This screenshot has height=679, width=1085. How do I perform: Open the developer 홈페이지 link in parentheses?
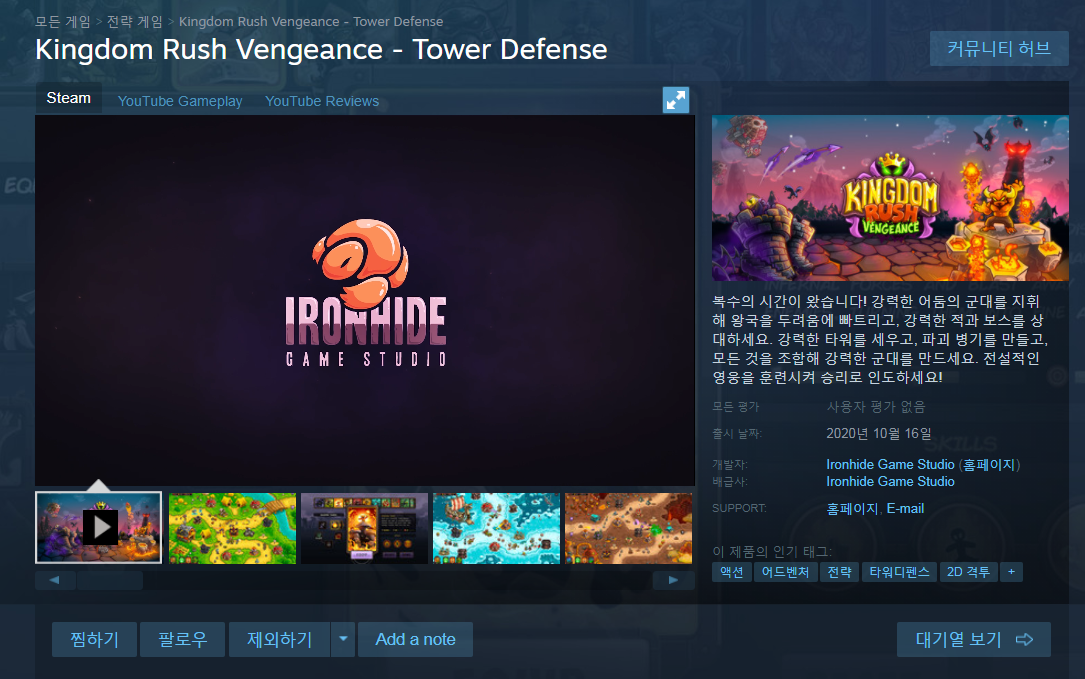click(x=989, y=464)
